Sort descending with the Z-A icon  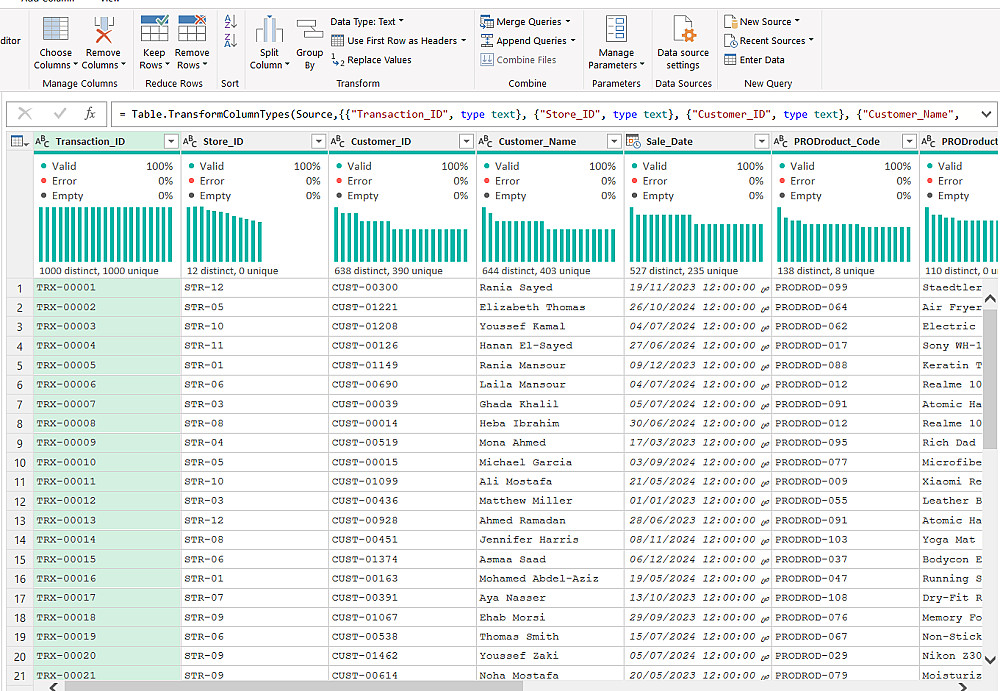coord(230,41)
